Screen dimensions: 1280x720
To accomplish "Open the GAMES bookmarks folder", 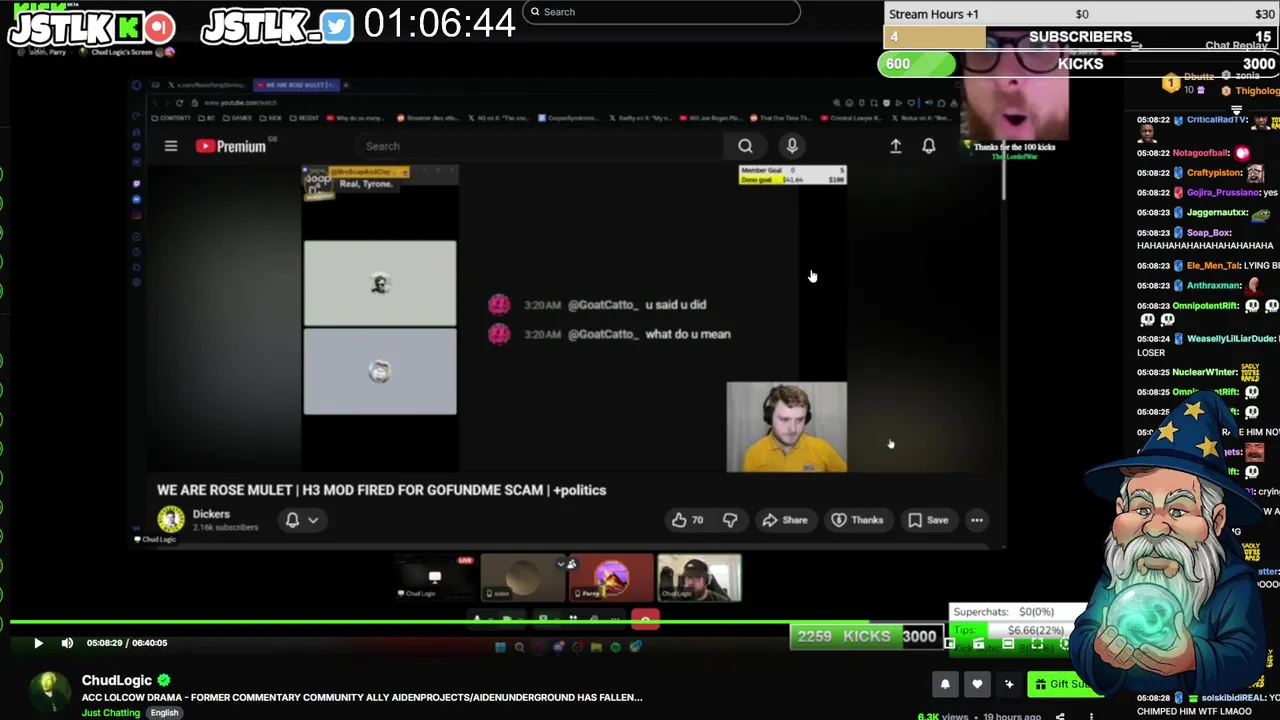I will click(238, 118).
